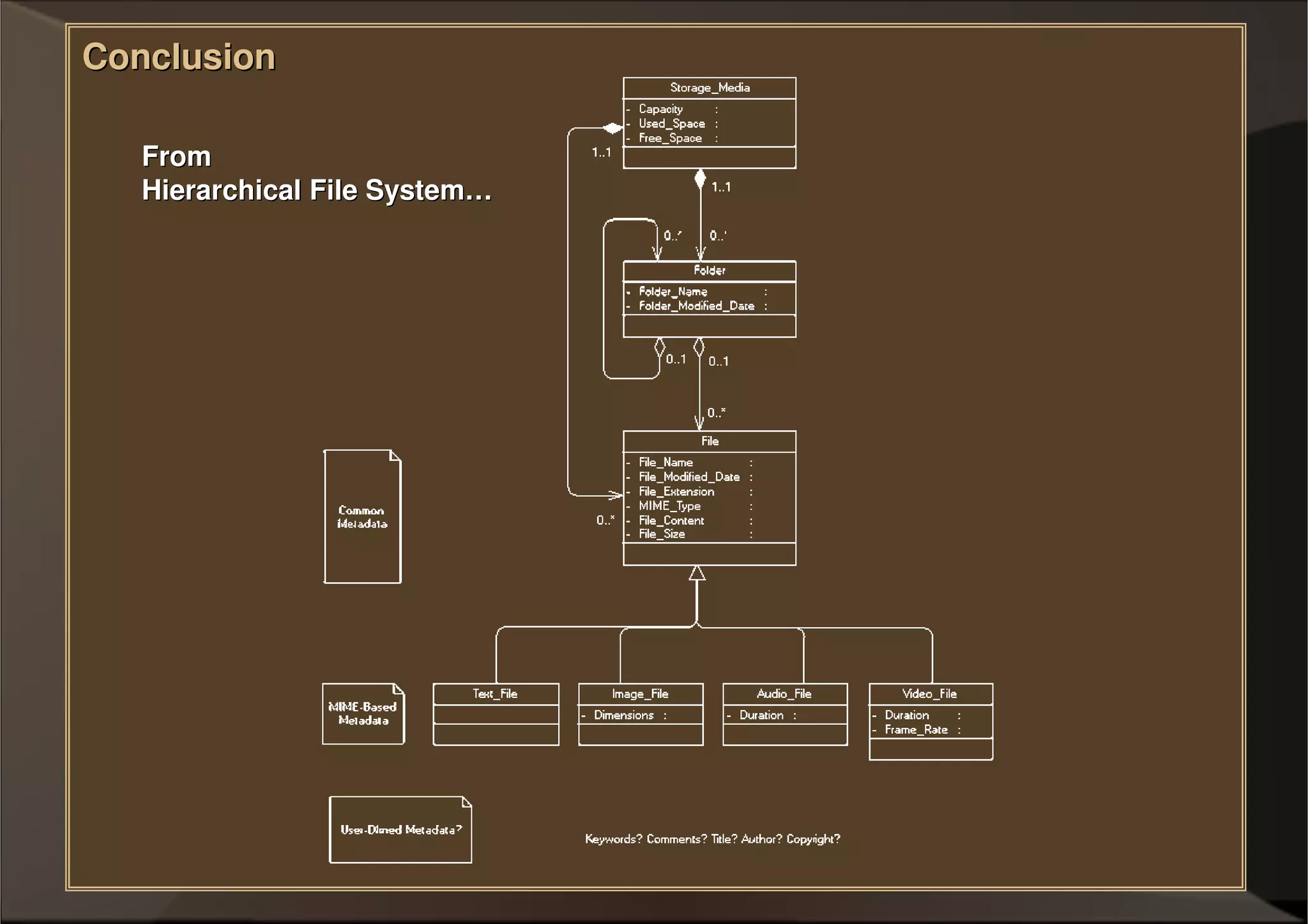Select the Folder class title
This screenshot has width=1308, height=924.
point(709,271)
